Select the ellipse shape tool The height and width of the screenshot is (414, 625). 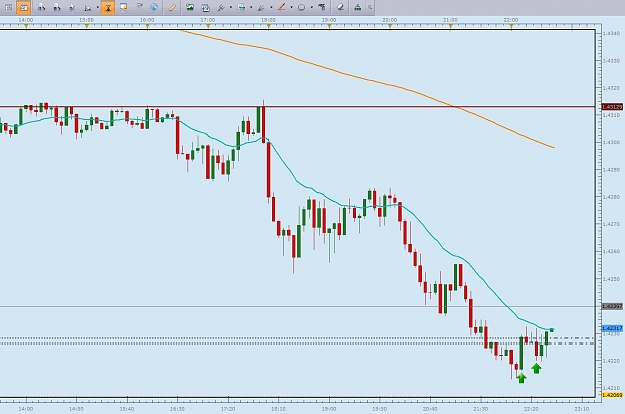(302, 7)
